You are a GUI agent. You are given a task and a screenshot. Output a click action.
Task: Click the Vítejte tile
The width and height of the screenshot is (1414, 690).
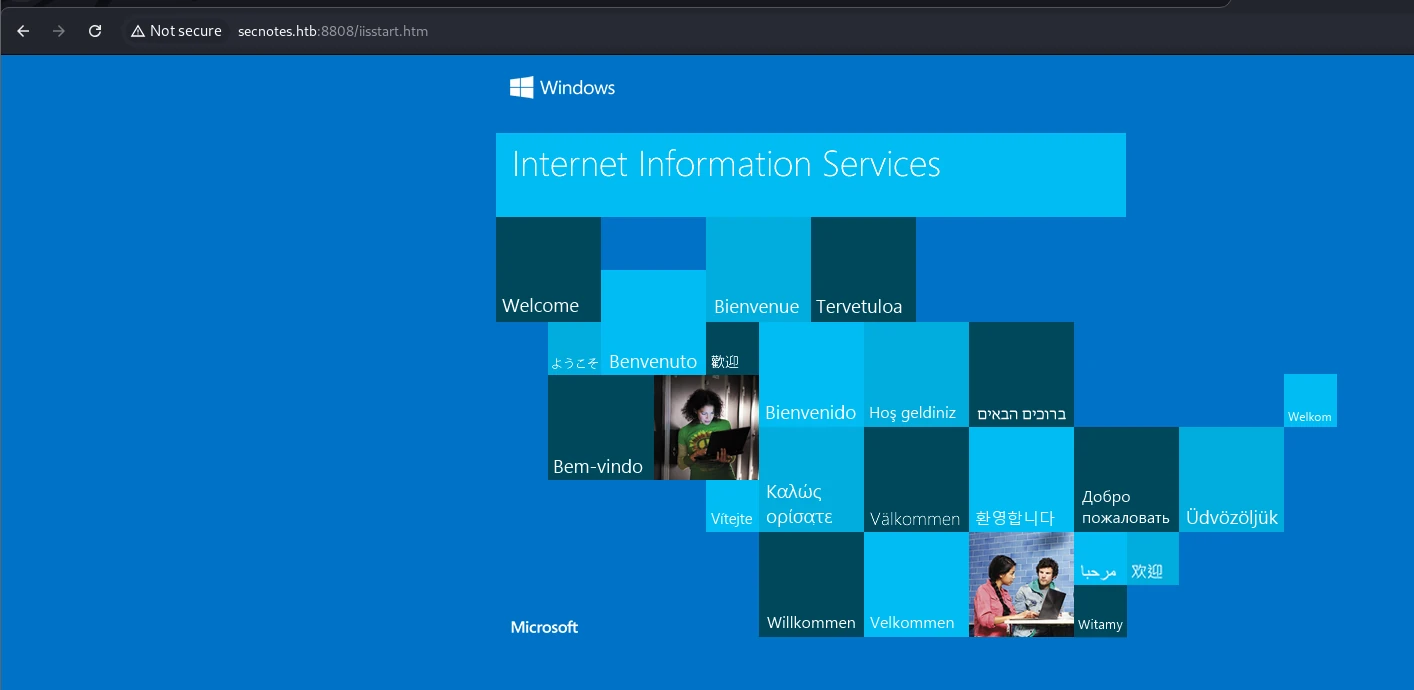click(732, 506)
